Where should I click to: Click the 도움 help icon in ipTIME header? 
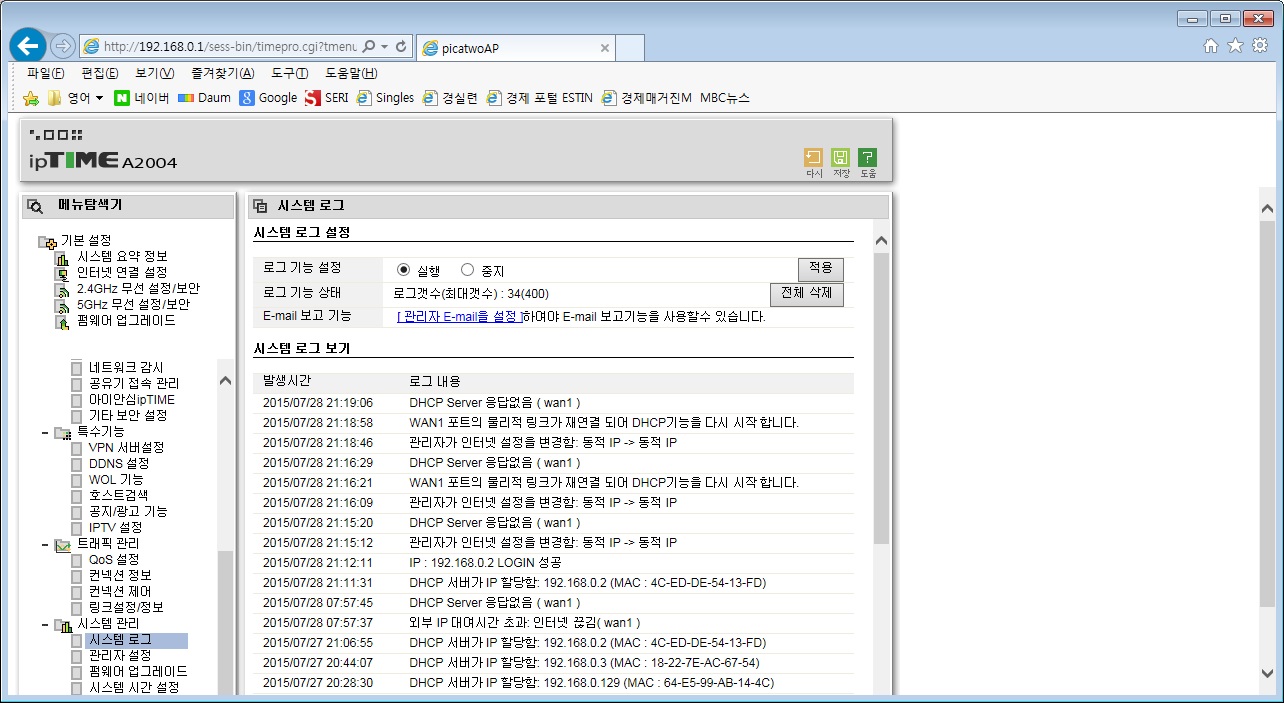(867, 163)
